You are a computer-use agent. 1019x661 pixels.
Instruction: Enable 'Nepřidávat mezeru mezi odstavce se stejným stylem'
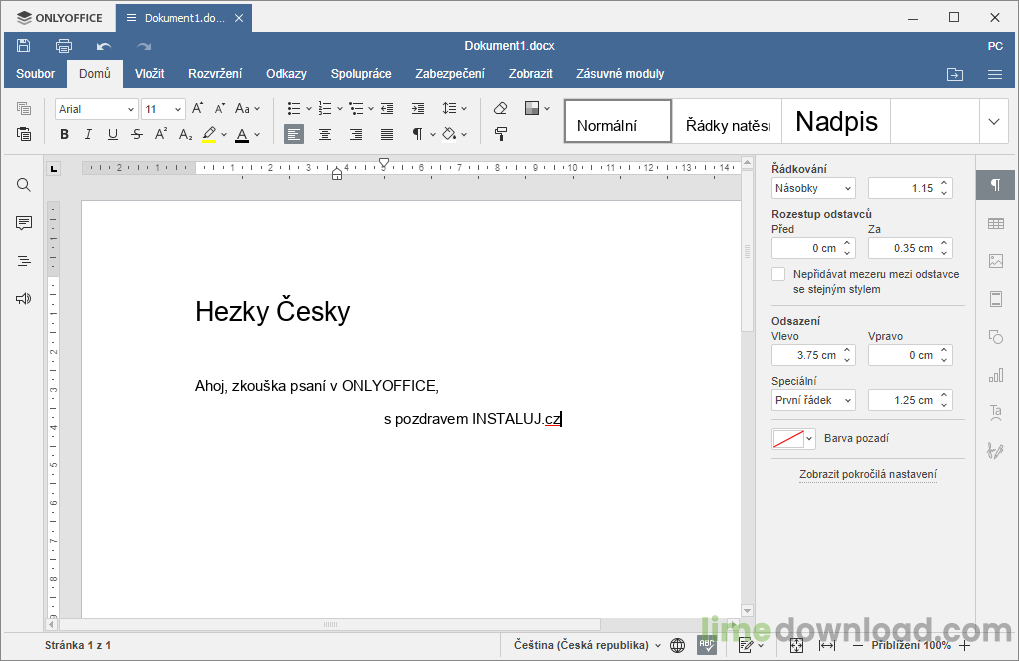[778, 273]
